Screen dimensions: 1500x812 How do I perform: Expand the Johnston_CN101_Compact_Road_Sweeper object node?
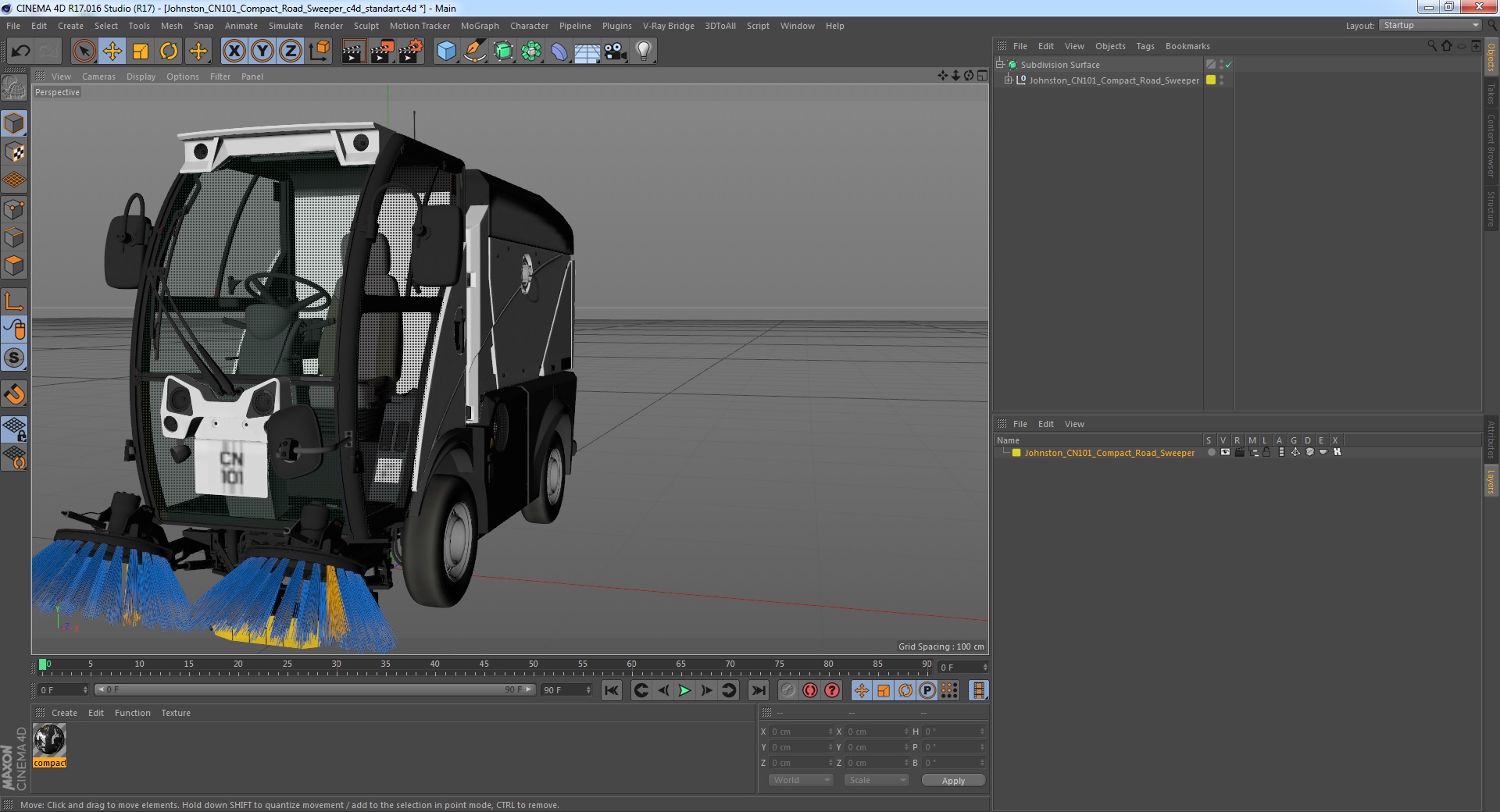(1009, 80)
